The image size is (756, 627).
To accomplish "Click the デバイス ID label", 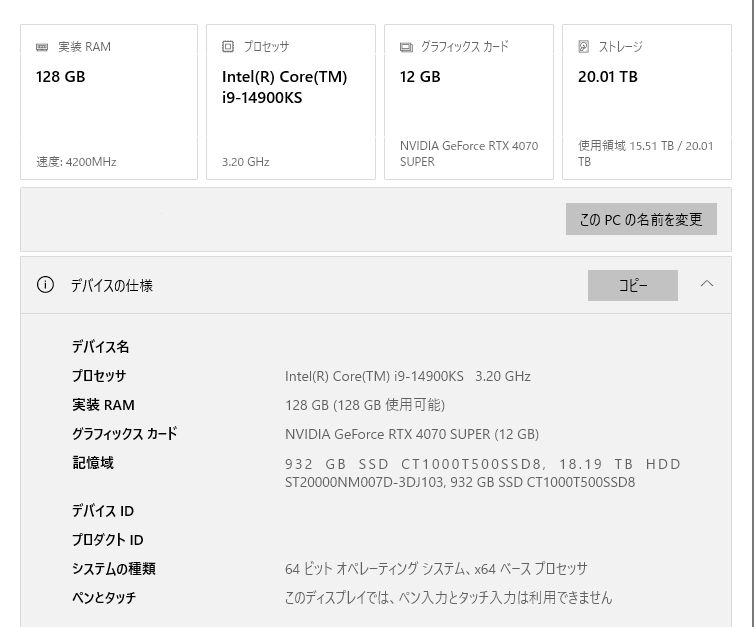I will [x=103, y=511].
